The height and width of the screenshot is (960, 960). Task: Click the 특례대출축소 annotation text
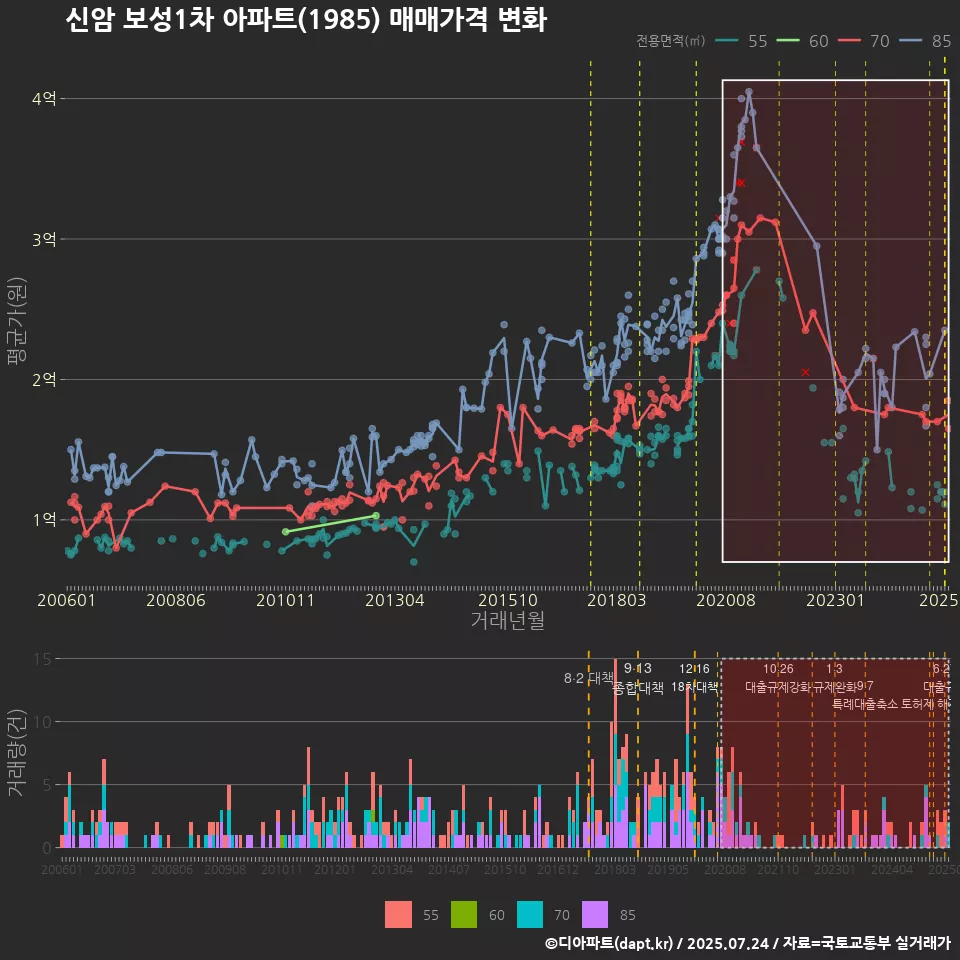point(865,704)
